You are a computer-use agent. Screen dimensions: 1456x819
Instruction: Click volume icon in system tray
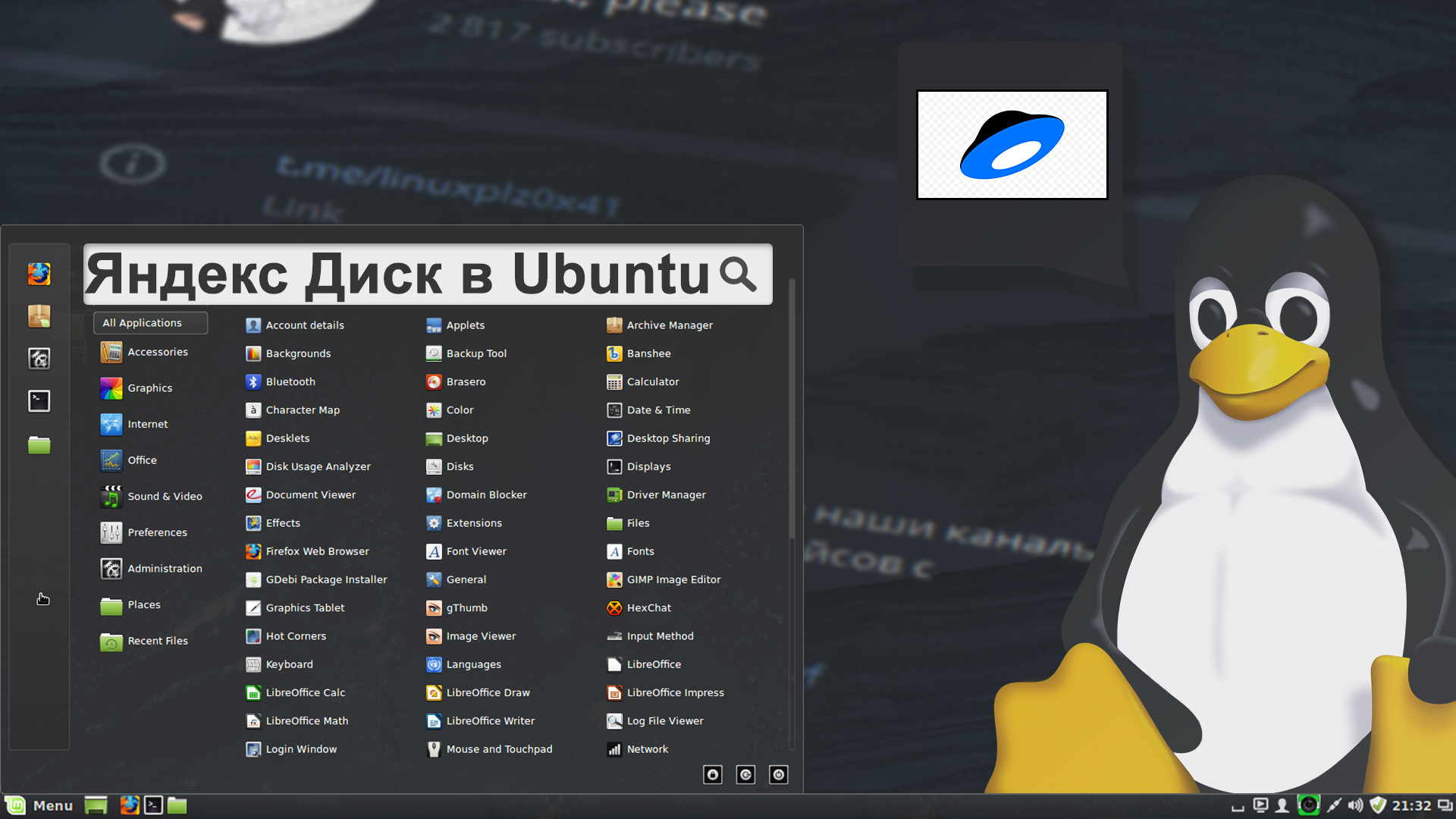pos(1355,805)
